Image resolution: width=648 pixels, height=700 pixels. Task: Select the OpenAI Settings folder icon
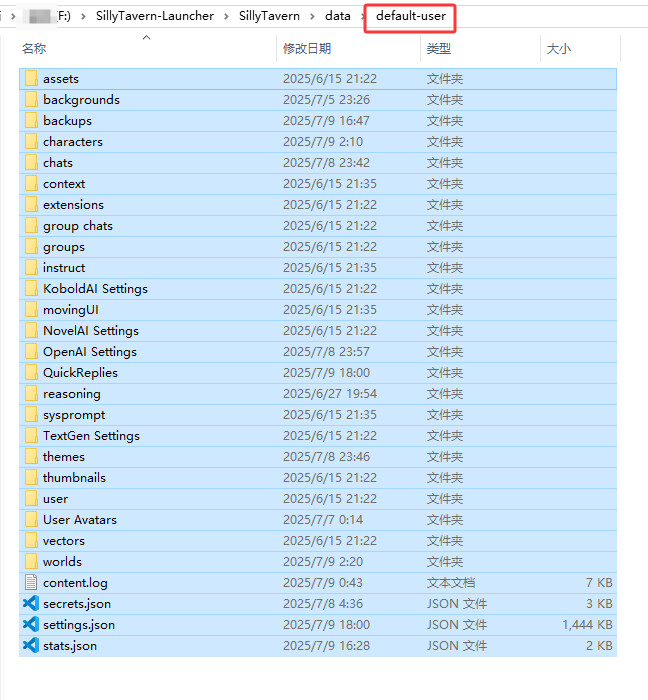pyautogui.click(x=30, y=351)
